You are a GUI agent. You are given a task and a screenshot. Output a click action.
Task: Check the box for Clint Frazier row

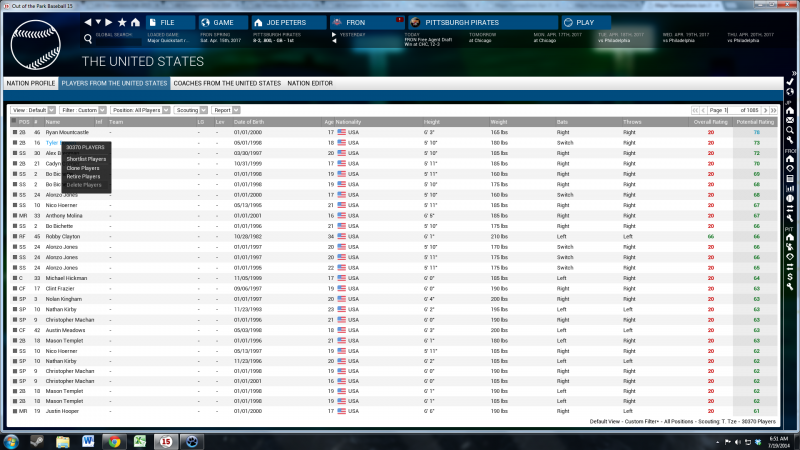click(x=15, y=289)
